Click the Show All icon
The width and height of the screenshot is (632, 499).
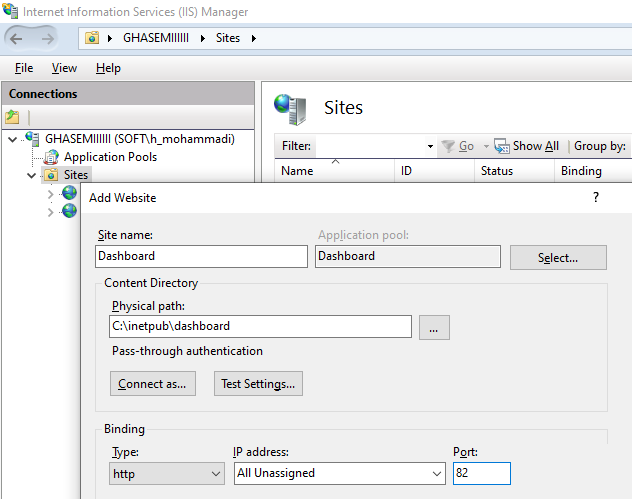[502, 146]
